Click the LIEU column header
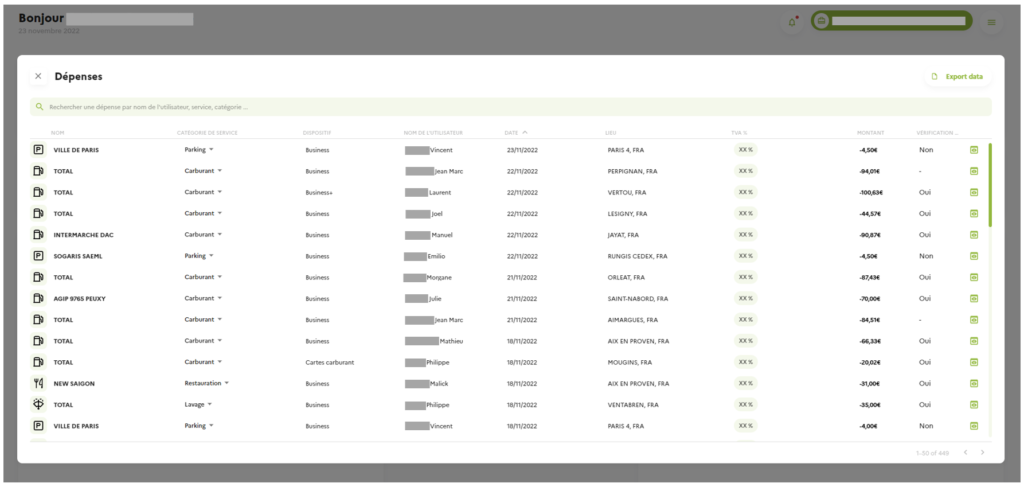 click(x=611, y=133)
